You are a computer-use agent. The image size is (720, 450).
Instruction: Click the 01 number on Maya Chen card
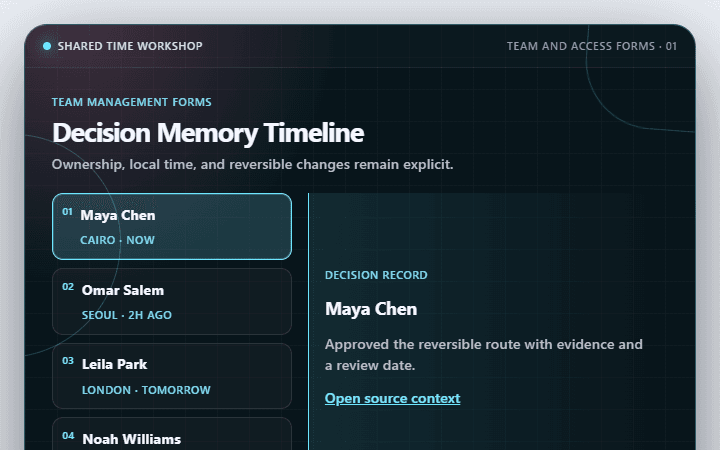coord(68,212)
